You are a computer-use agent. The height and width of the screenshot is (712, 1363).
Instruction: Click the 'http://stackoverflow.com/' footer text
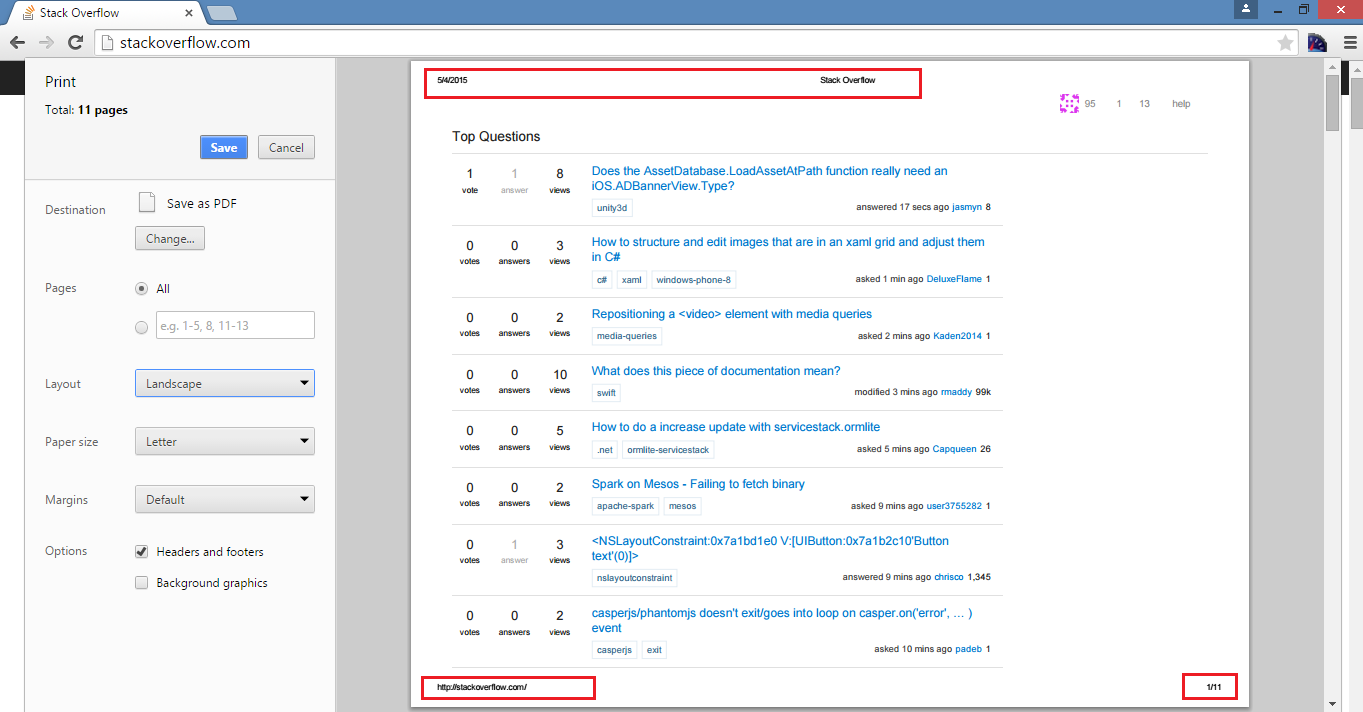click(481, 687)
